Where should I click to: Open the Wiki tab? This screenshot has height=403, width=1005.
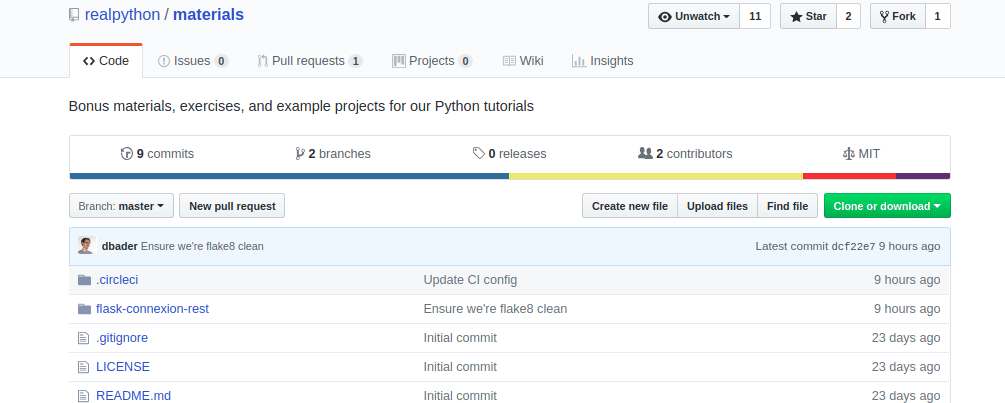point(523,61)
